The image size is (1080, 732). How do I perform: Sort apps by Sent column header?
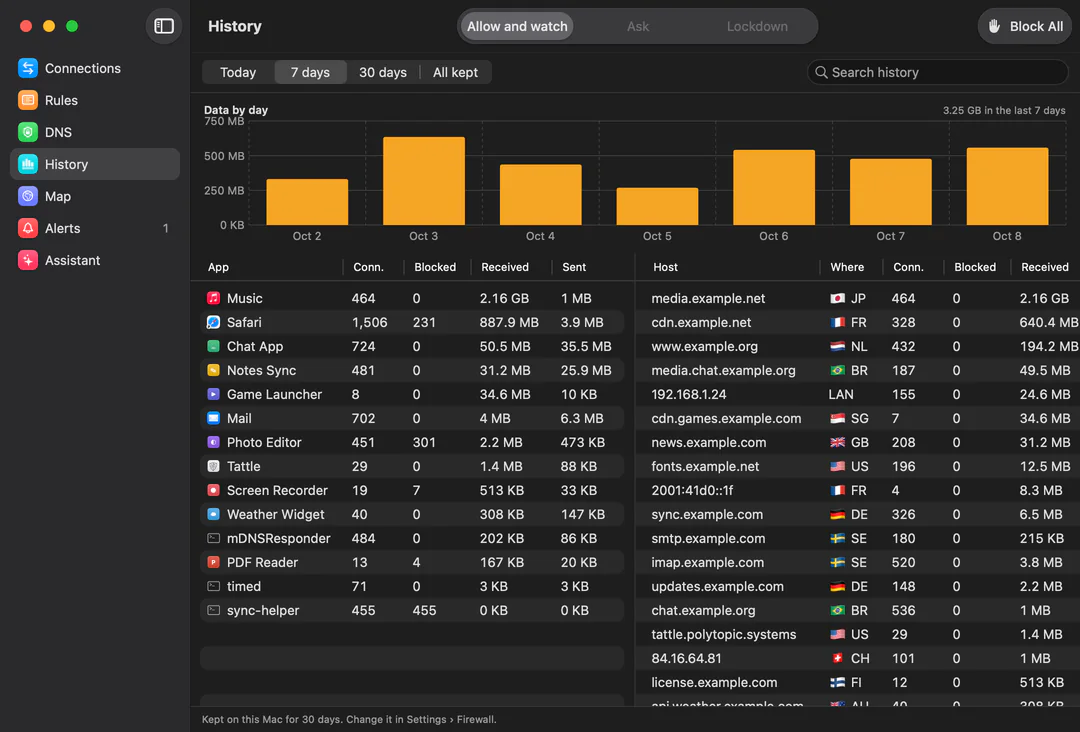click(x=574, y=267)
